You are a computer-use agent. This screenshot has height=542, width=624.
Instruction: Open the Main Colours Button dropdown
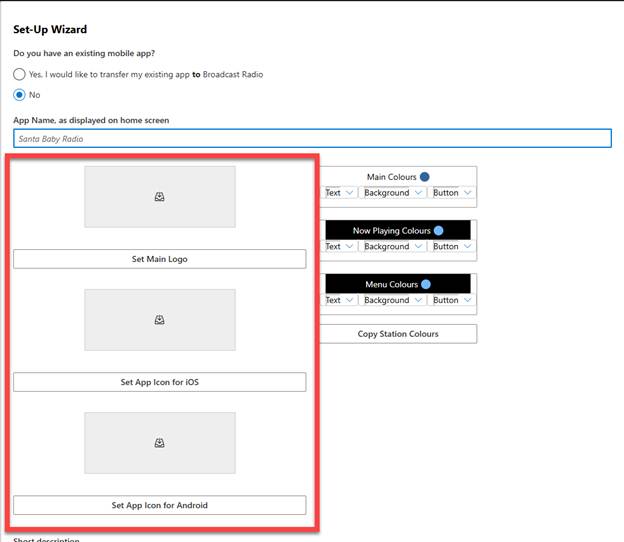[x=452, y=193]
